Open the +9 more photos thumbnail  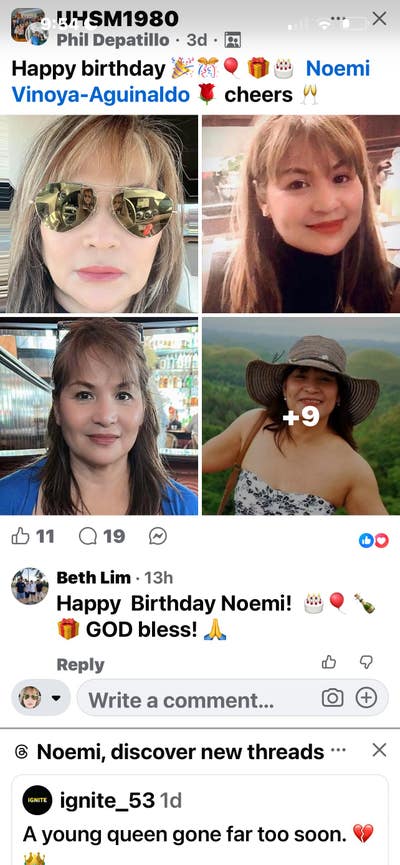[x=301, y=416]
